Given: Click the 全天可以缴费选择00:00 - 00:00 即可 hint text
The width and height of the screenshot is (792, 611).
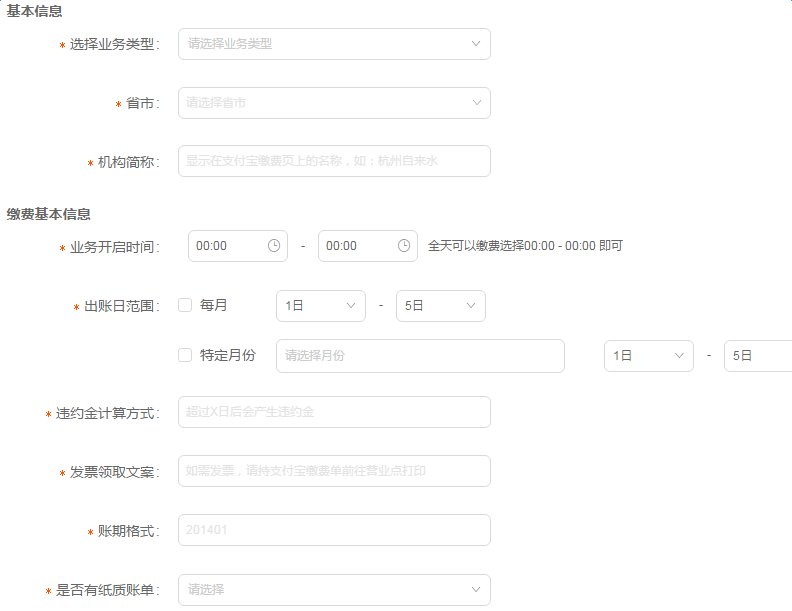Looking at the screenshot, I should (x=525, y=246).
